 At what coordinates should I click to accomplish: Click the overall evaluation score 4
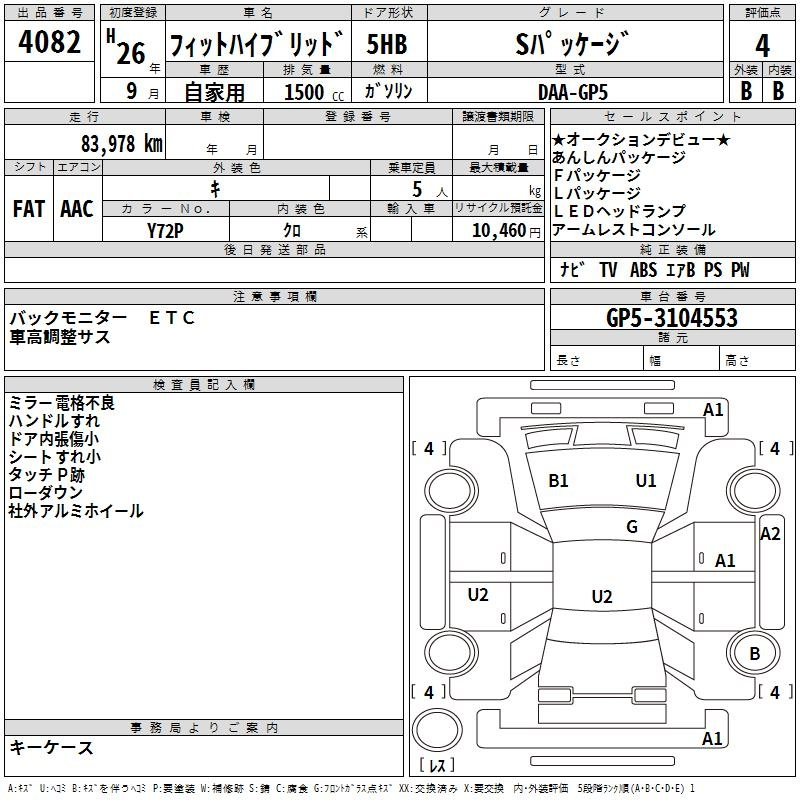762,46
